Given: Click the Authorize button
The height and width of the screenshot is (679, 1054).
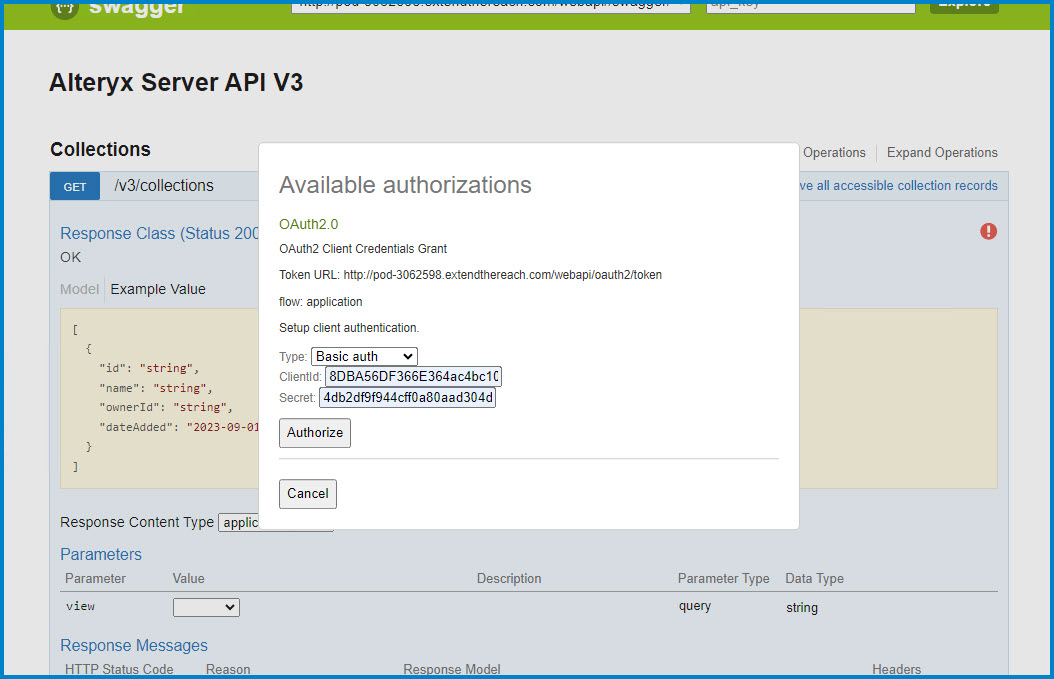Looking at the screenshot, I should 314,433.
